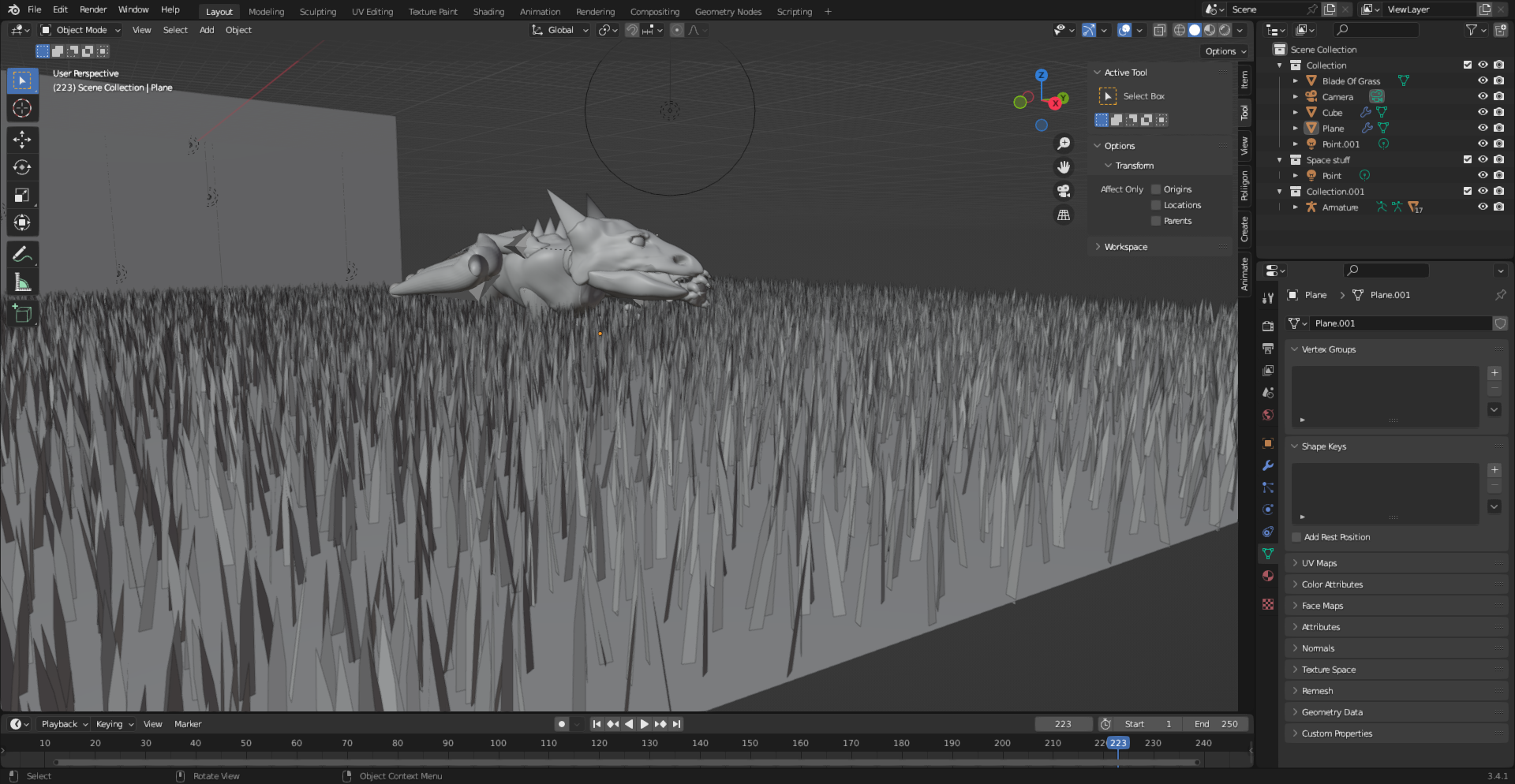Image resolution: width=1515 pixels, height=784 pixels.
Task: Enable Affect Only Origins checkbox
Action: [x=1156, y=189]
